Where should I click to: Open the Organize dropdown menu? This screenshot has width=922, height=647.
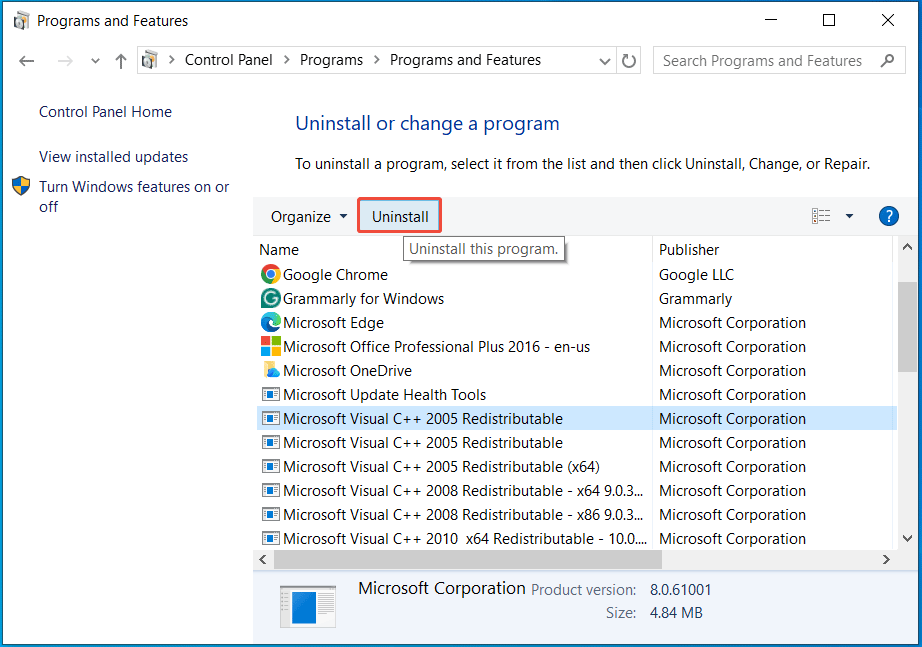pos(307,216)
